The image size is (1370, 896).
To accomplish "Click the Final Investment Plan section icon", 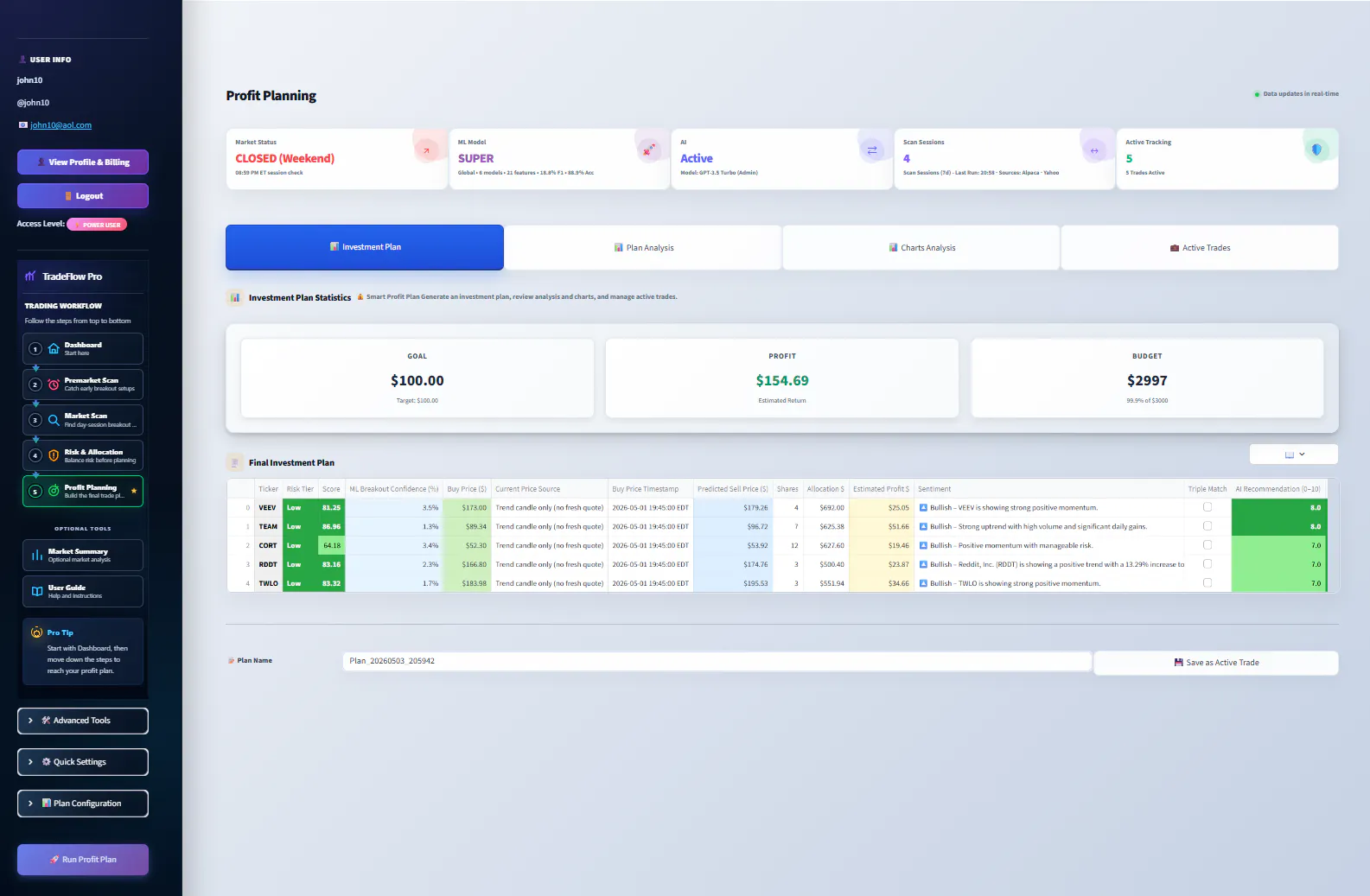I will 235,462.
